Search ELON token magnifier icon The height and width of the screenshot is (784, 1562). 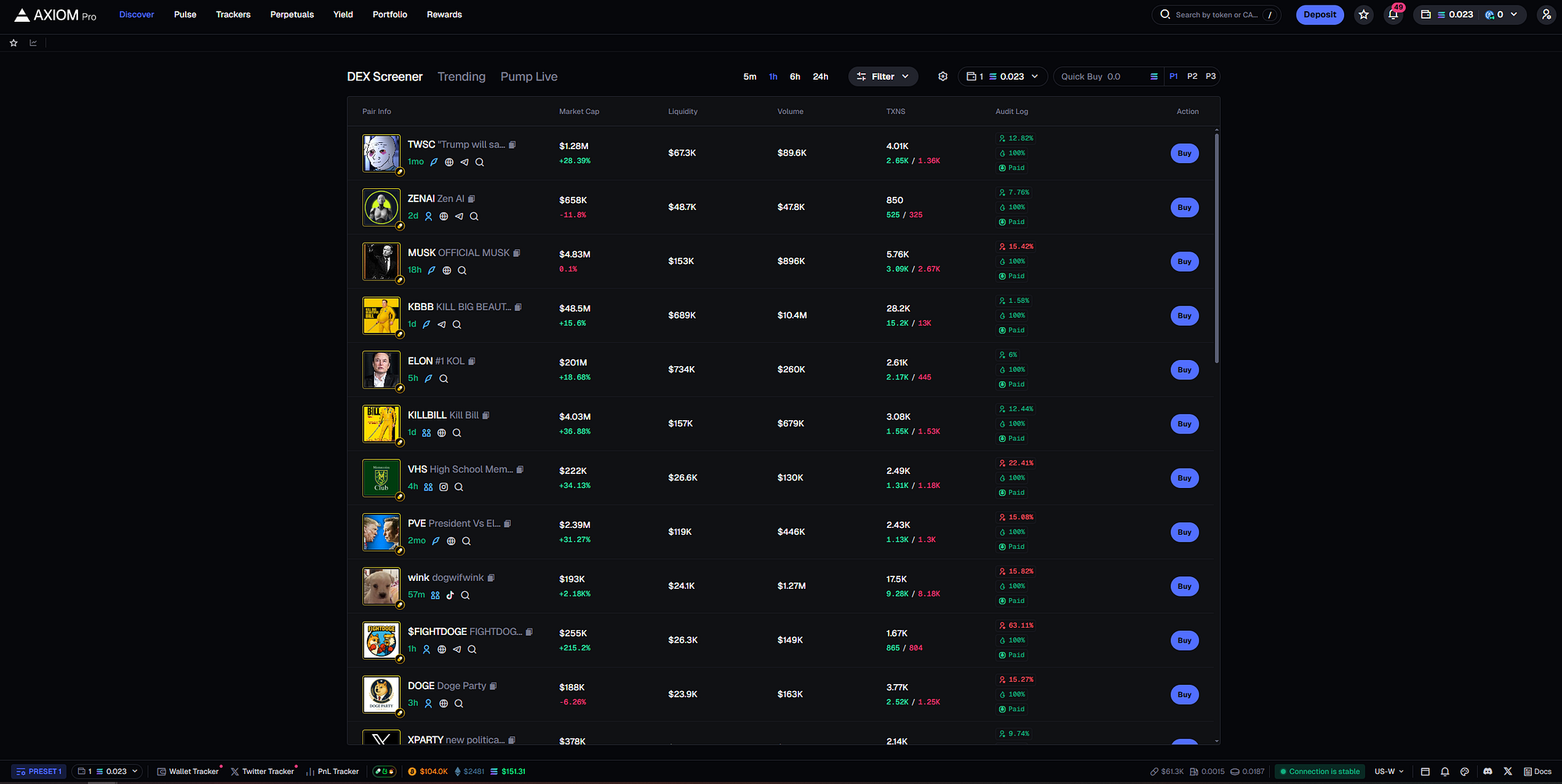[444, 379]
